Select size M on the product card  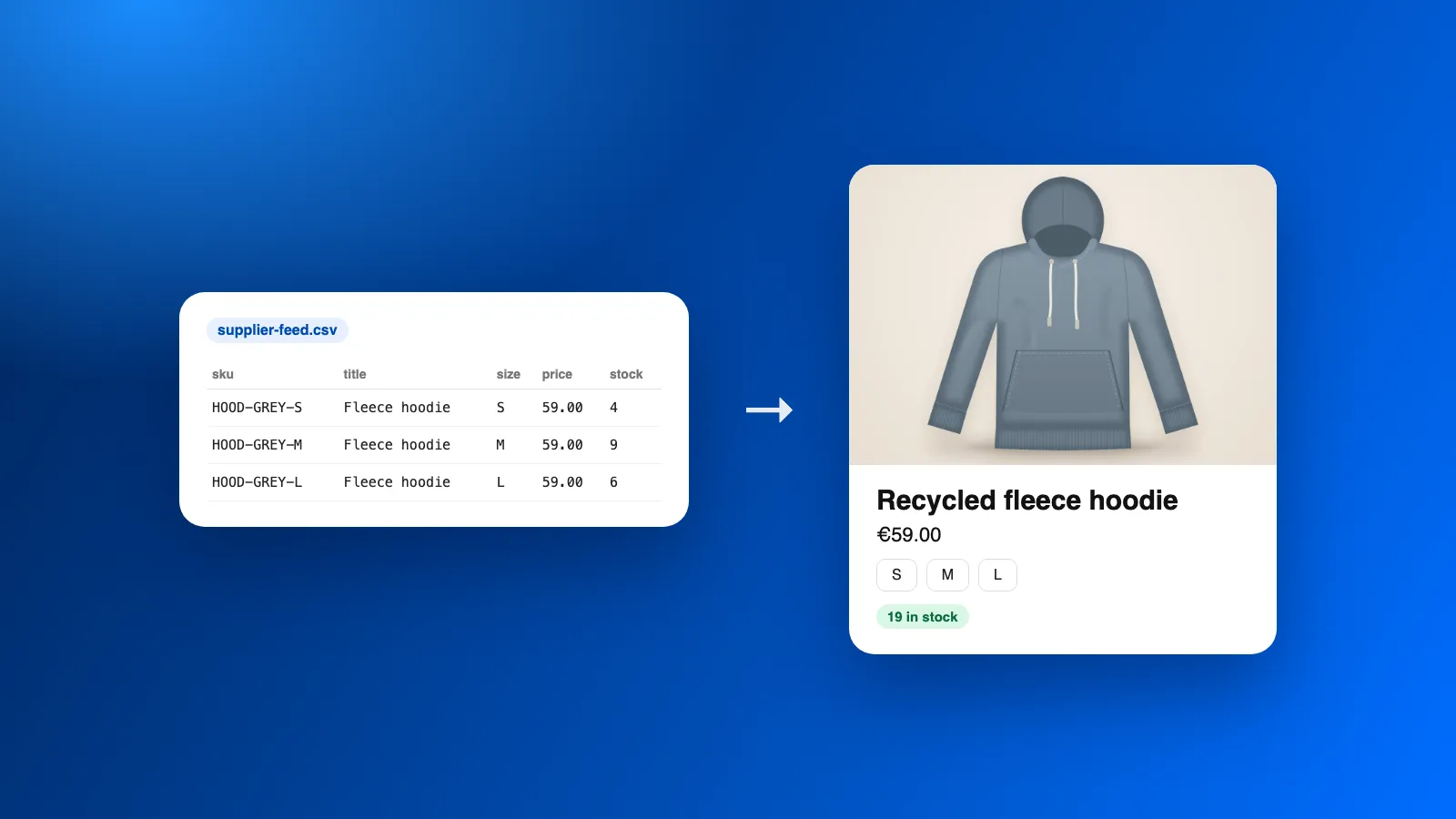pyautogui.click(x=947, y=575)
